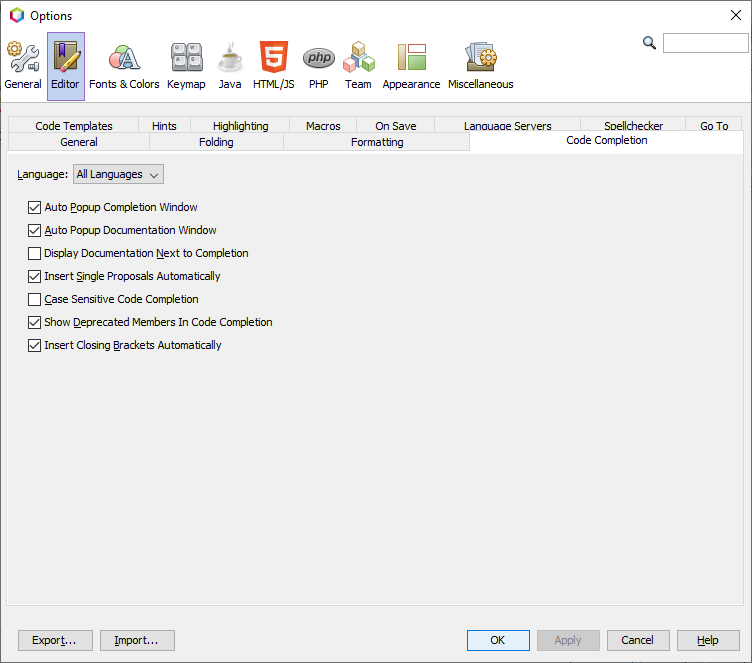This screenshot has width=752, height=663.
Task: Click the Export... button
Action: click(x=55, y=640)
